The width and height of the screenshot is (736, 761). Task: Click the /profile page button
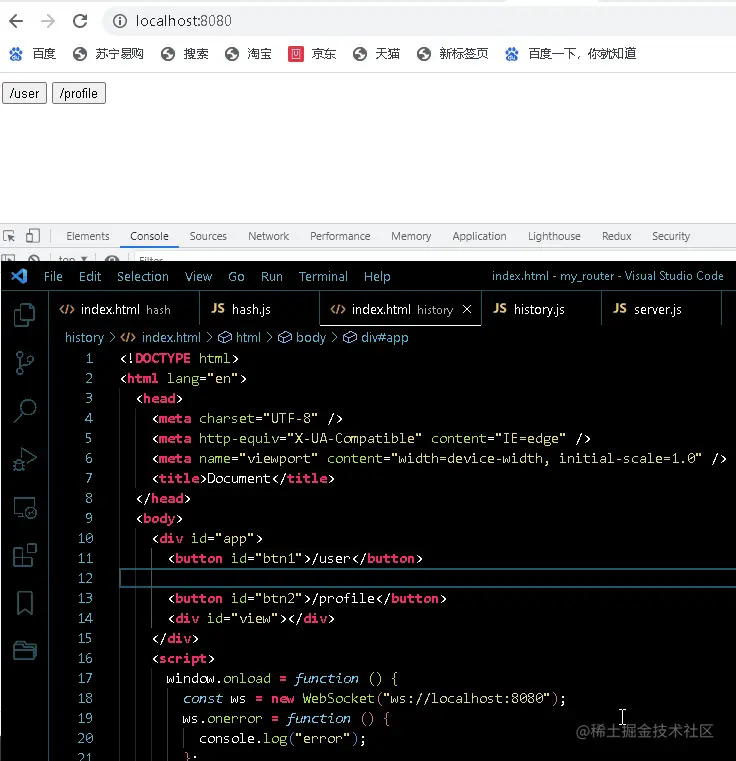coord(79,93)
